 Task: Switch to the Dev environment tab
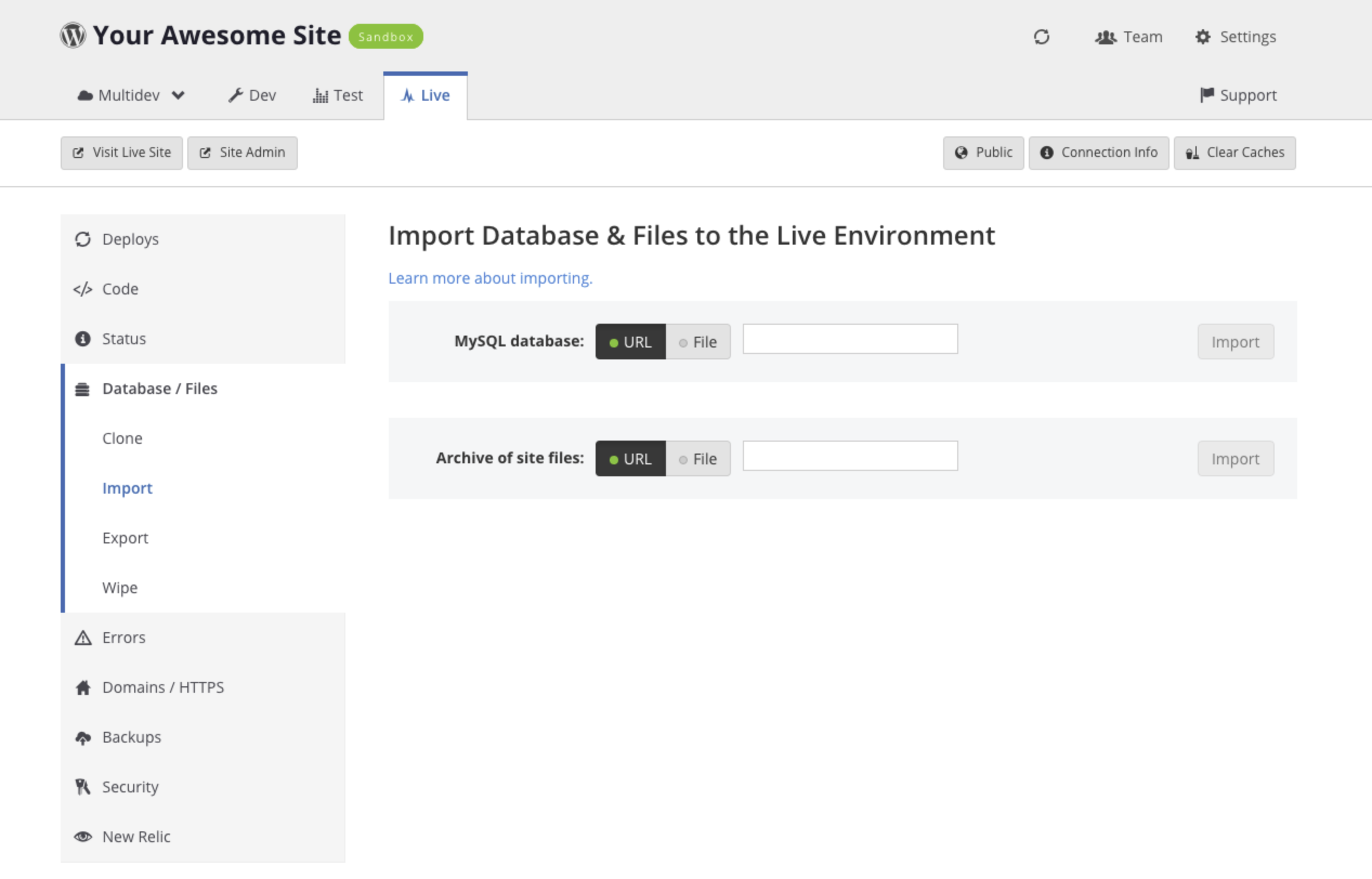(x=252, y=95)
